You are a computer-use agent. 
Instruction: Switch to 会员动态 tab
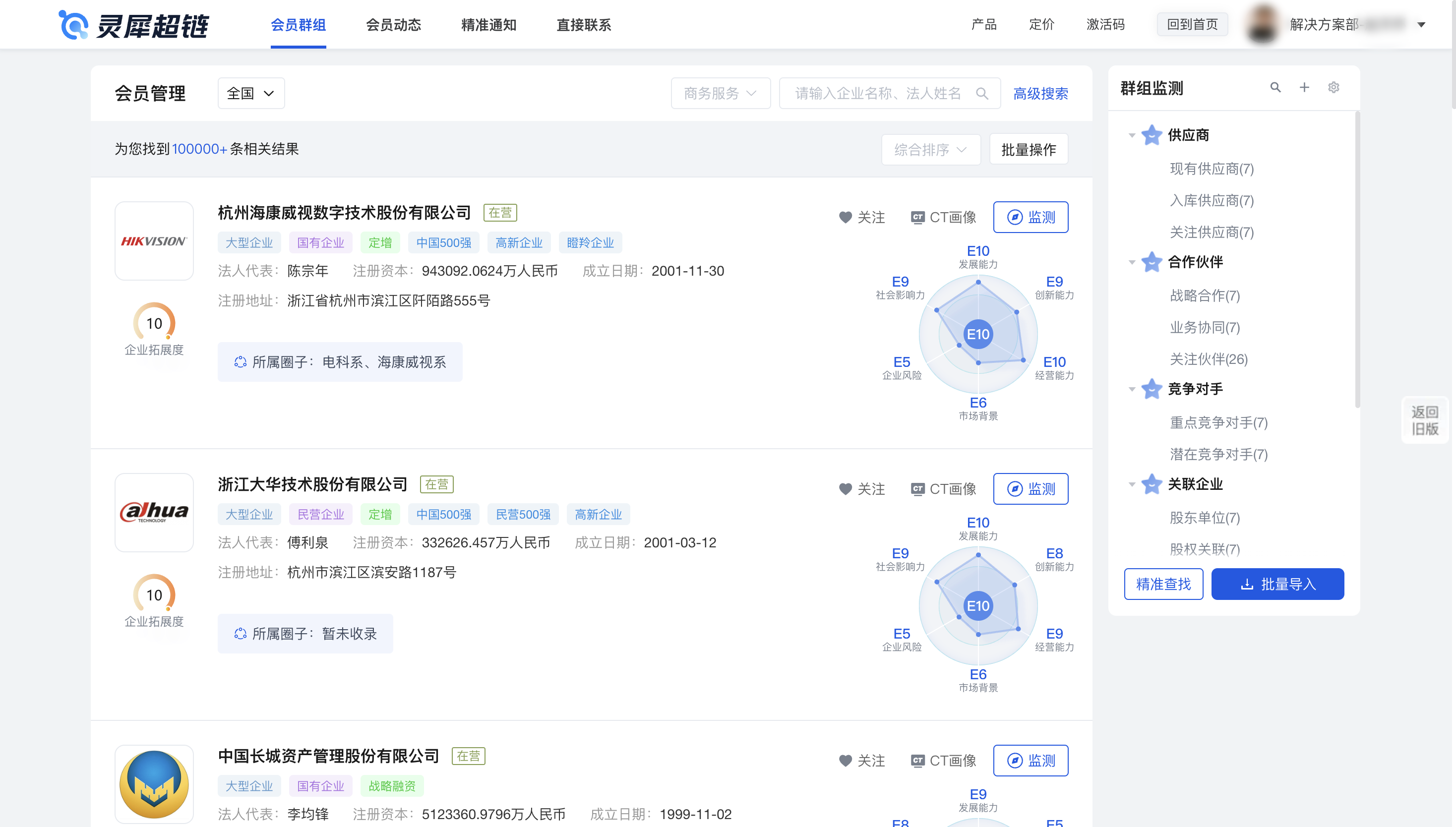point(394,25)
